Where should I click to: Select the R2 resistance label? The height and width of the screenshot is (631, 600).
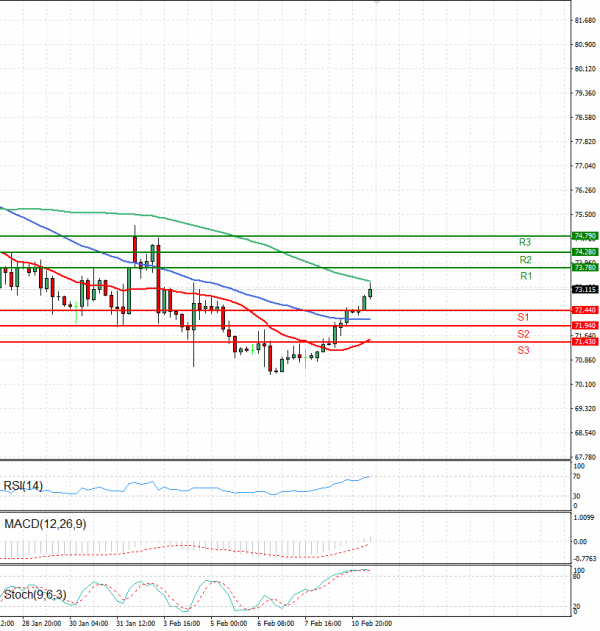(525, 260)
